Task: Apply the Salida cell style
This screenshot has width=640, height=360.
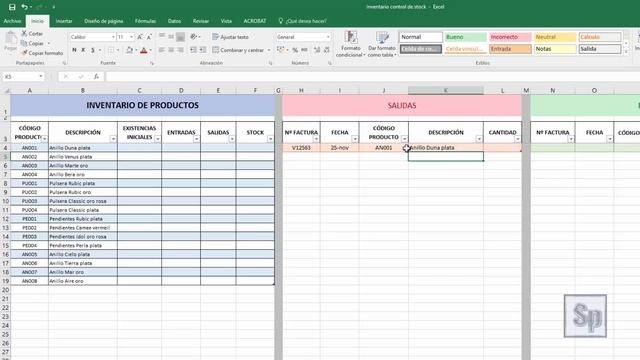Action: [x=600, y=49]
